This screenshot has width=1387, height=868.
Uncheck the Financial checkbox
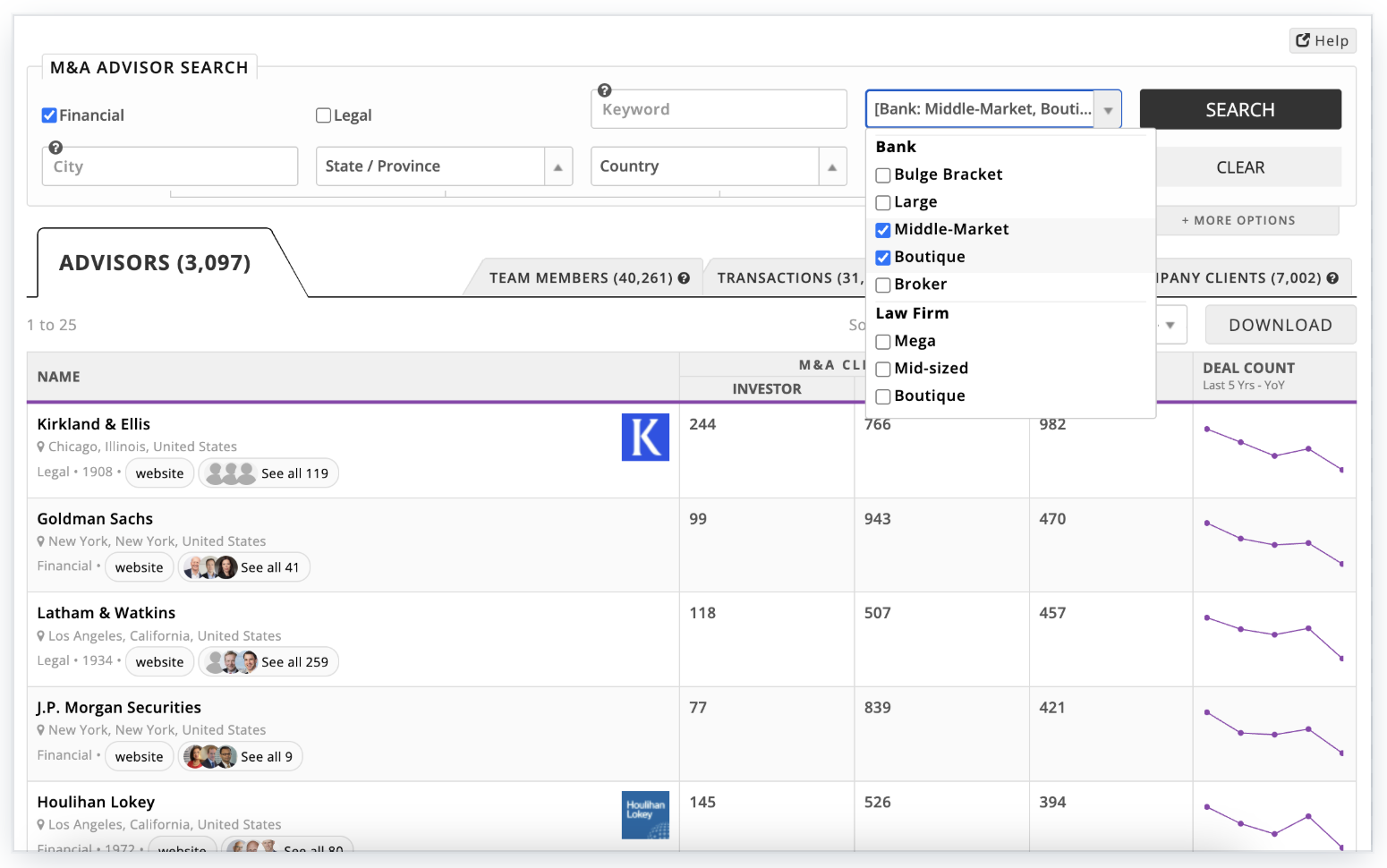coord(49,115)
